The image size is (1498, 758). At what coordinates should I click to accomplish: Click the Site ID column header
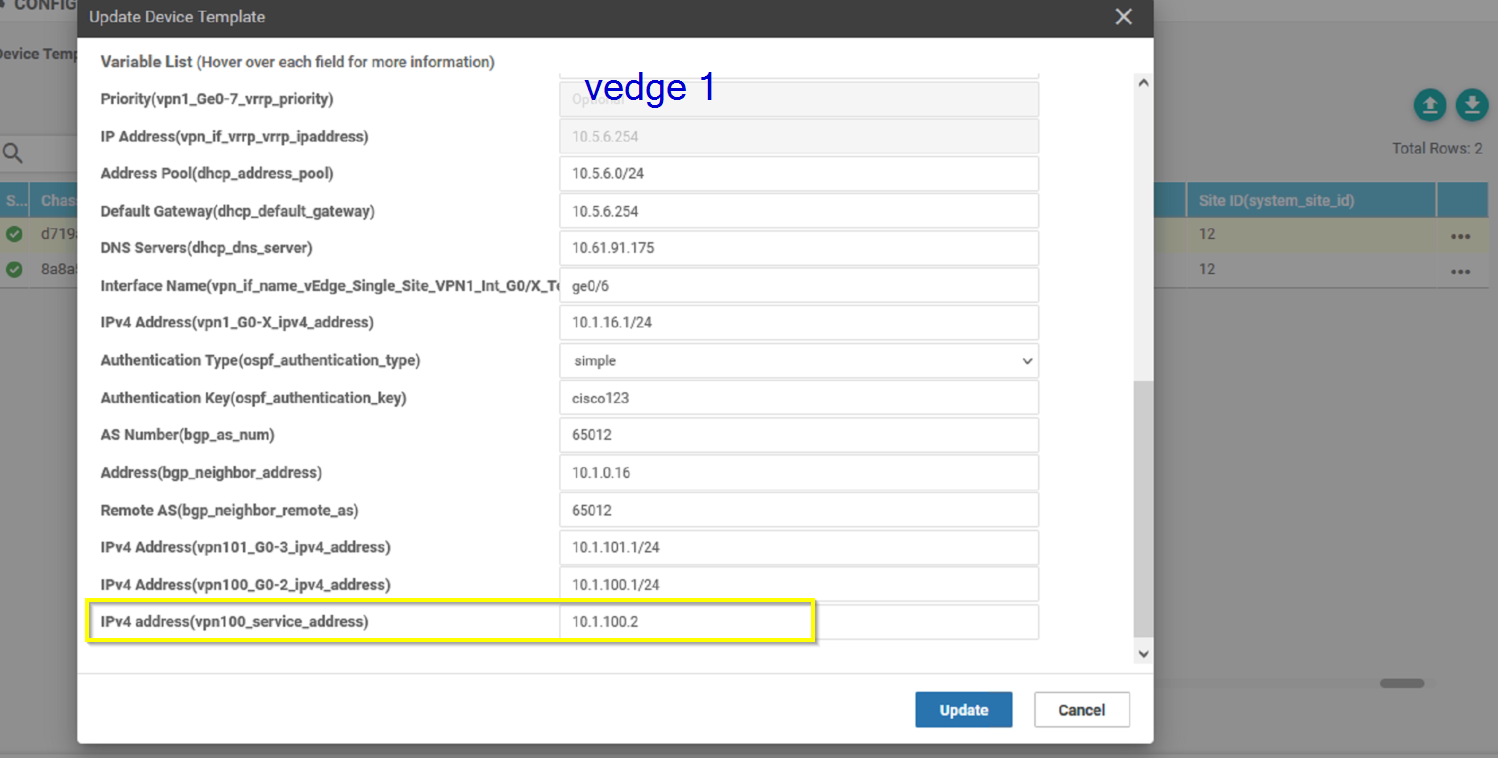pyautogui.click(x=1311, y=201)
